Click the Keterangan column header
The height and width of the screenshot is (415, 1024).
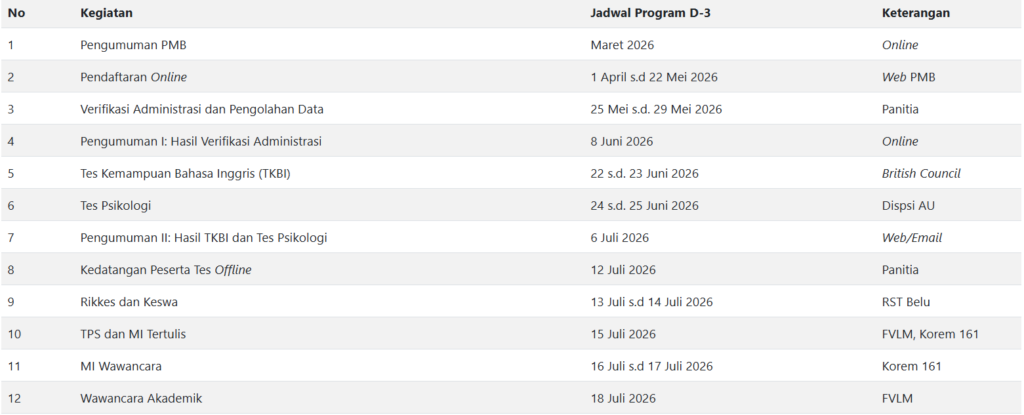[915, 13]
